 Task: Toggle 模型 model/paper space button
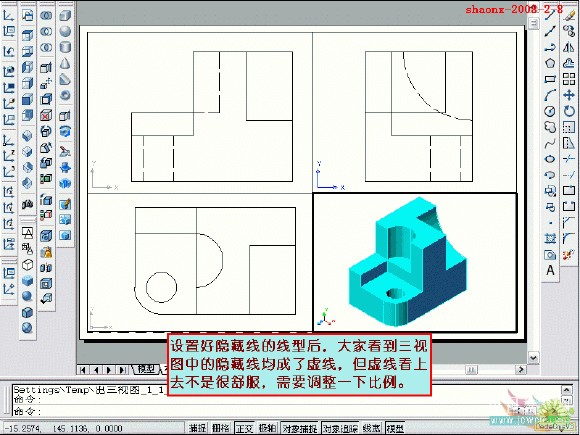tap(395, 428)
